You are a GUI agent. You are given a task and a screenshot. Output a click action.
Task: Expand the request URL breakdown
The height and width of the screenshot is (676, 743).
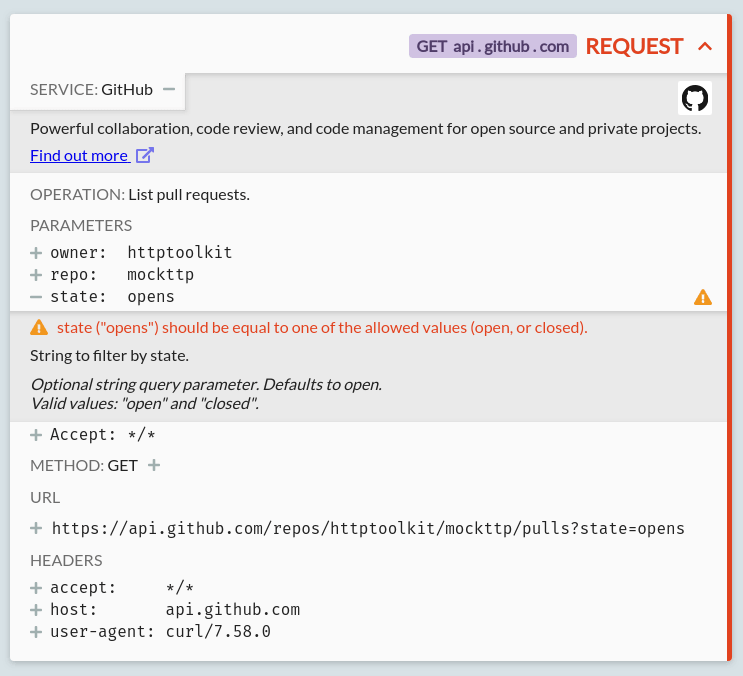pos(36,528)
